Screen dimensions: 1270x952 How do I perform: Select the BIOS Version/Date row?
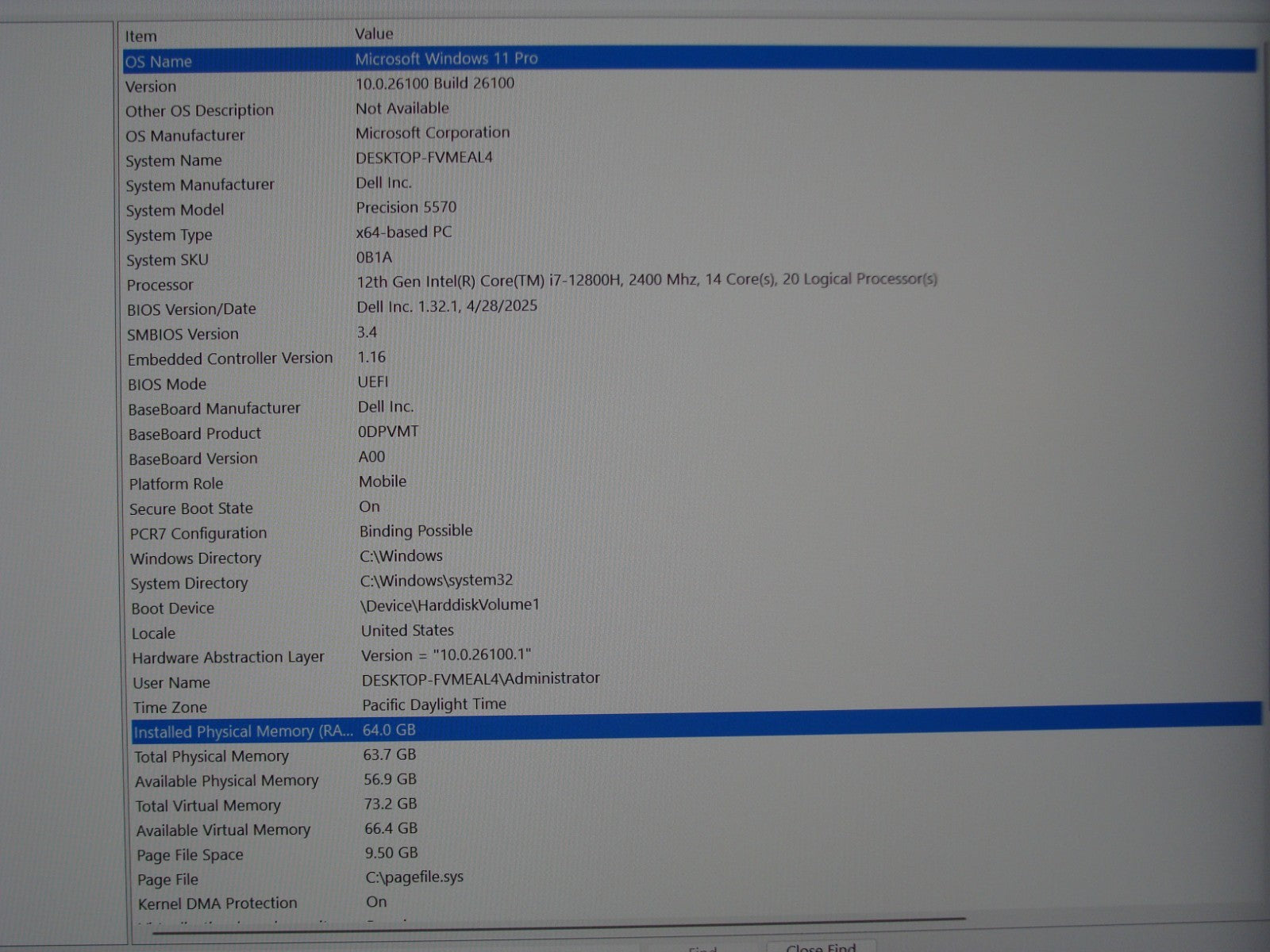click(x=191, y=309)
